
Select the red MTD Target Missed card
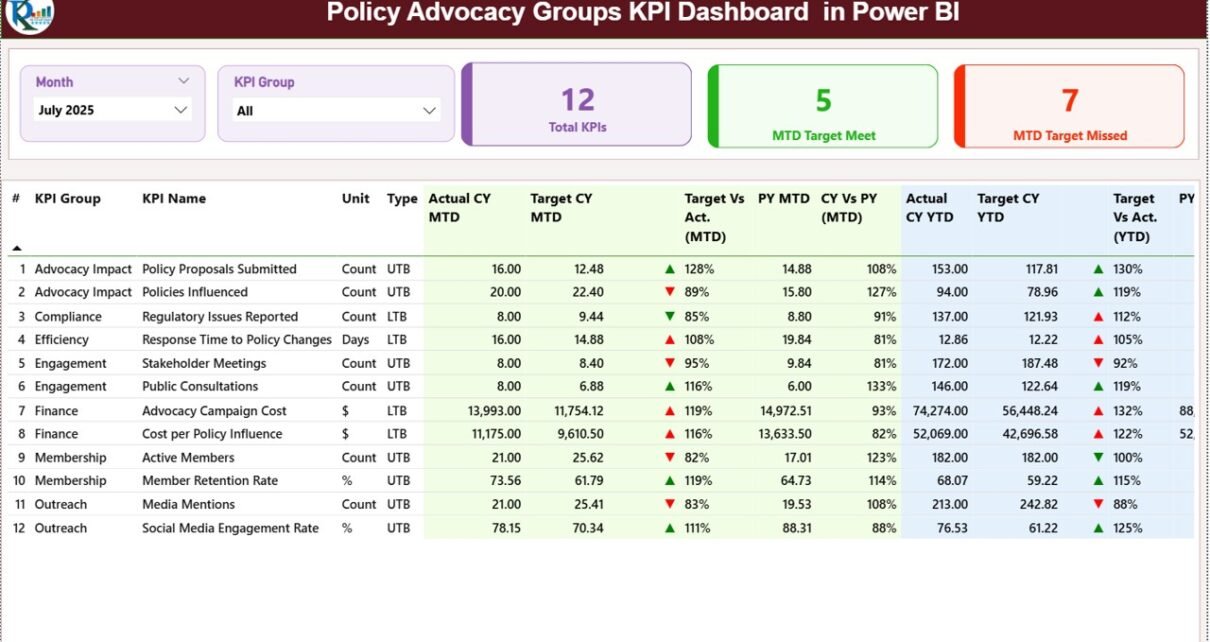coord(1069,105)
